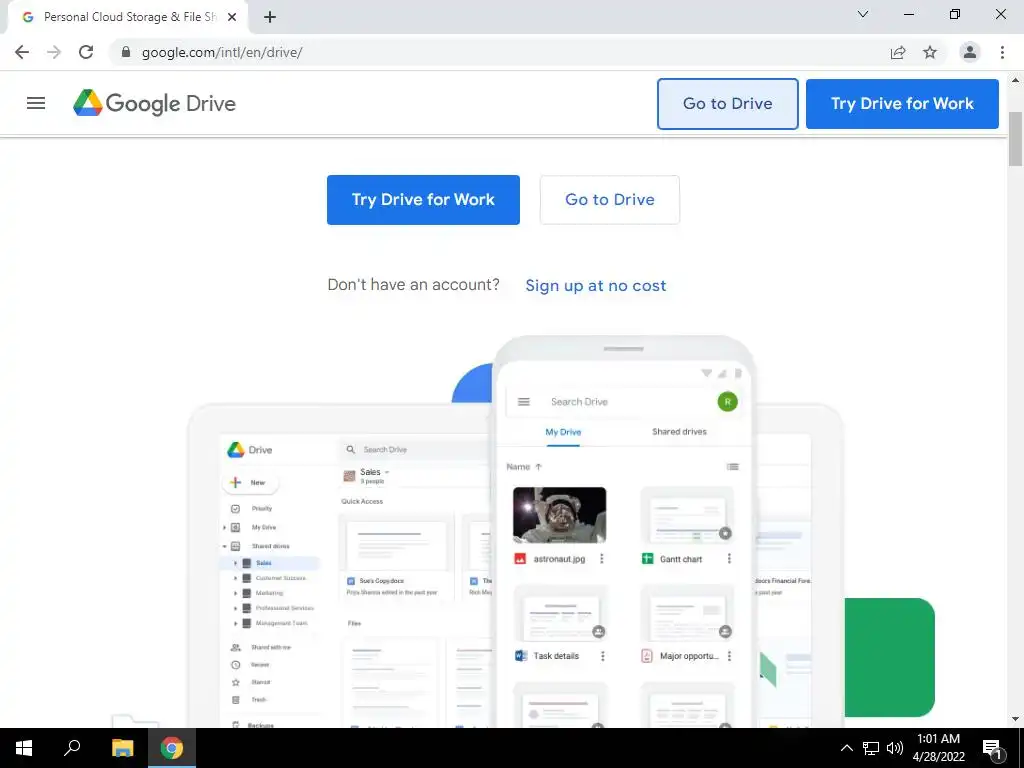
Task: Open File Explorer from taskbar
Action: (122, 748)
